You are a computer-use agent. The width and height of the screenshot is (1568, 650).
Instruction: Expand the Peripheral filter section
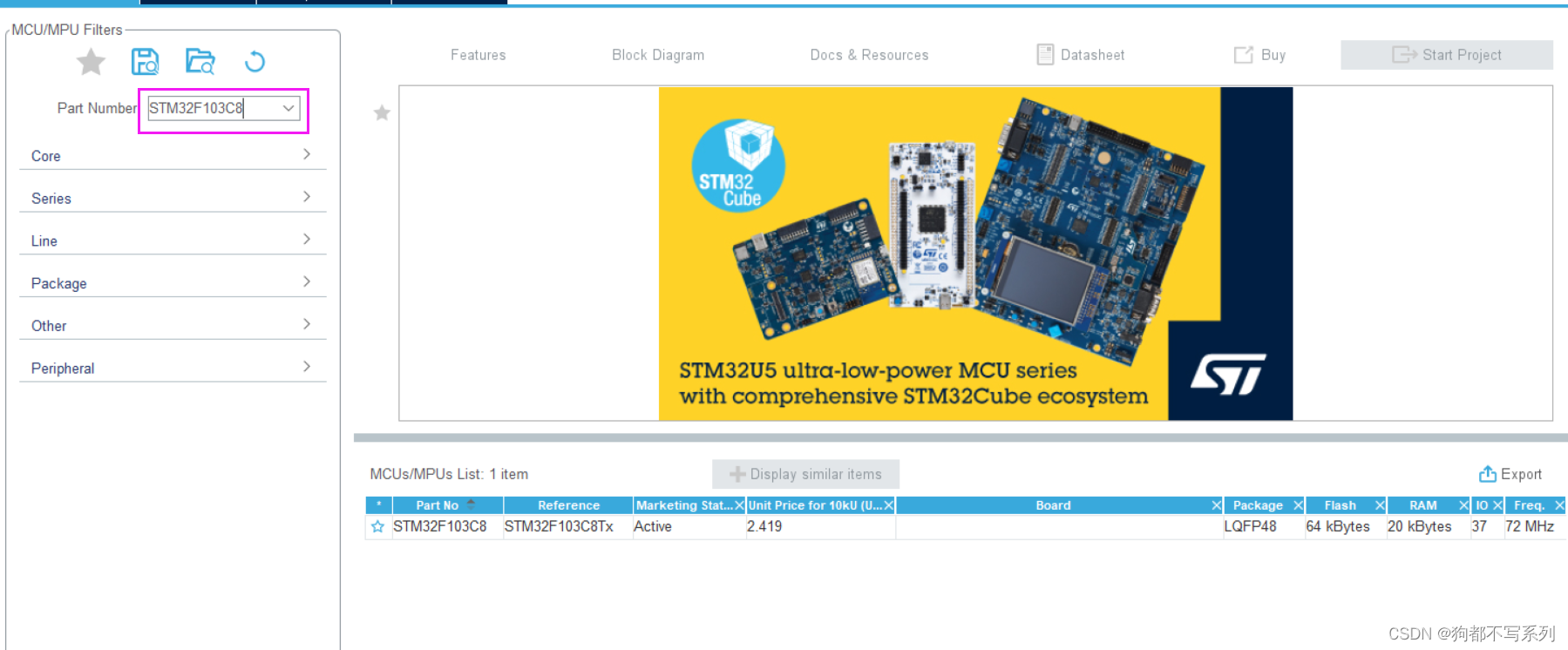(173, 368)
